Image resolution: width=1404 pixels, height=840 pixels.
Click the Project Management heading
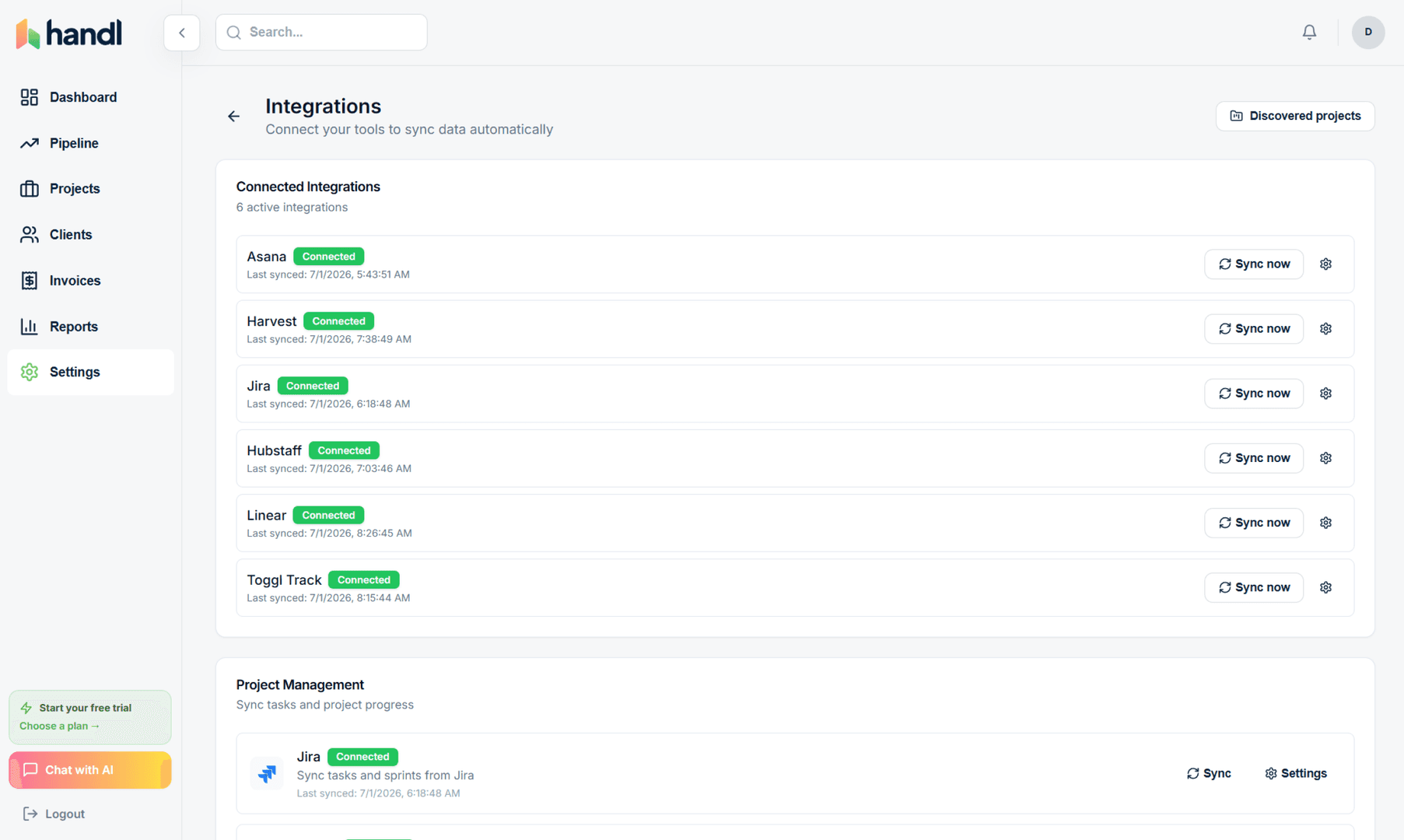299,684
